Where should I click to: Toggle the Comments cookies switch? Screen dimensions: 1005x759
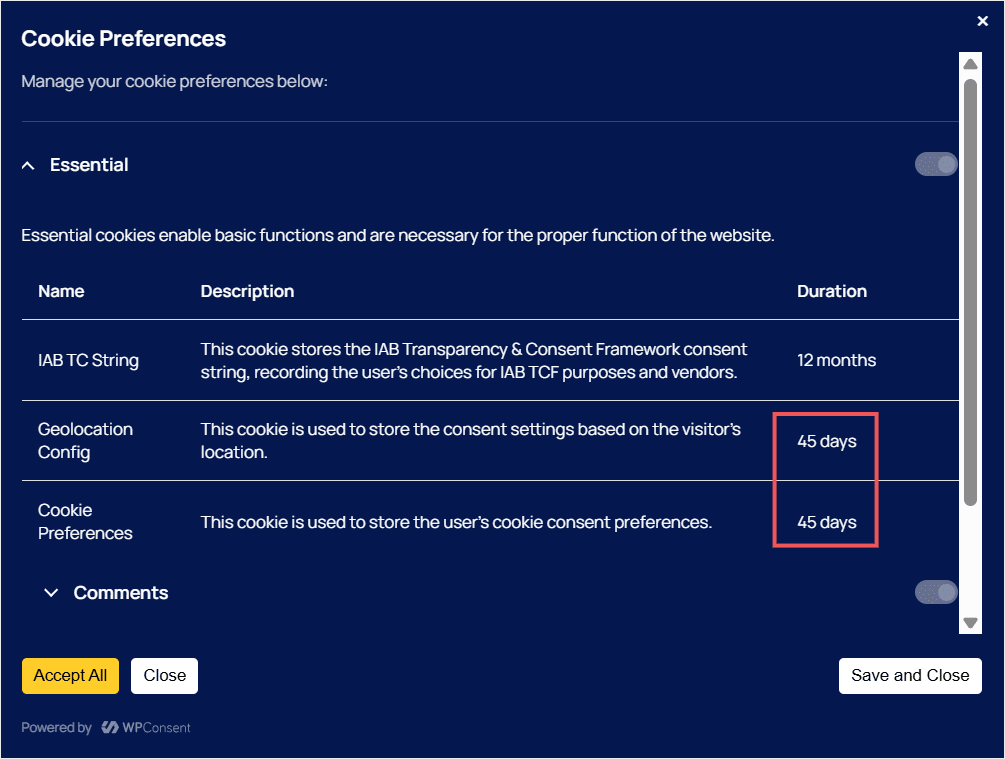point(936,592)
